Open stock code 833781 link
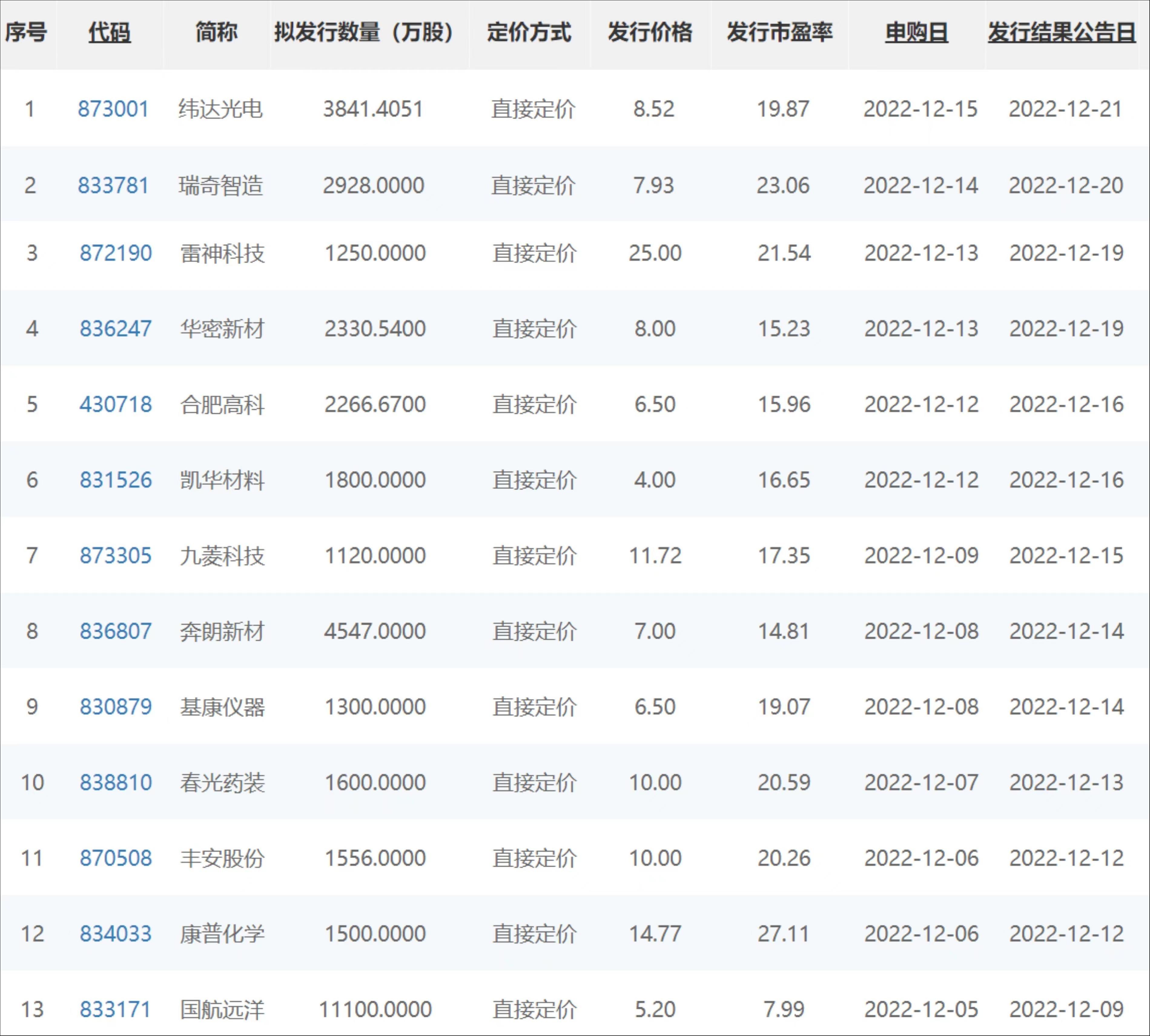Viewport: 1150px width, 1036px height. tap(113, 185)
